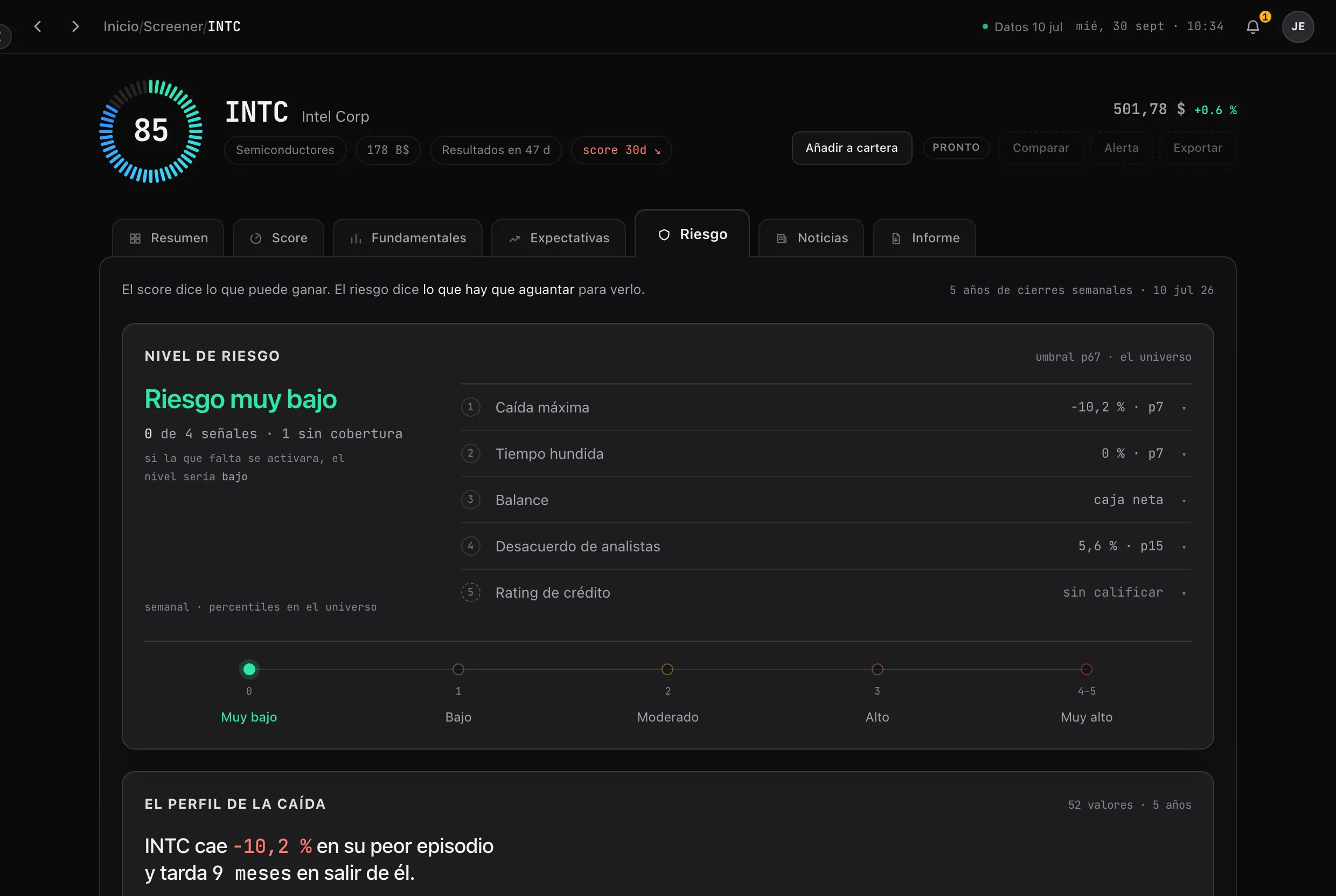Click numbered circle 1 next to Caída máxima

pyautogui.click(x=470, y=407)
